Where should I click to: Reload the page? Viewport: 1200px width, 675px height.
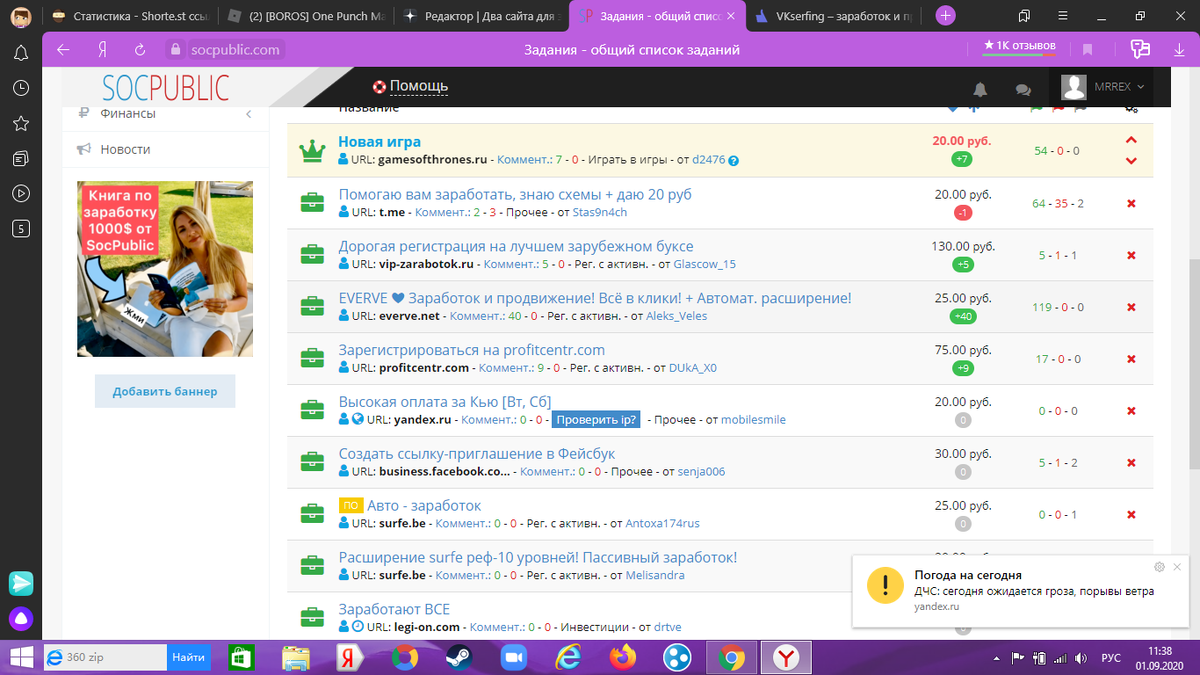click(x=140, y=49)
